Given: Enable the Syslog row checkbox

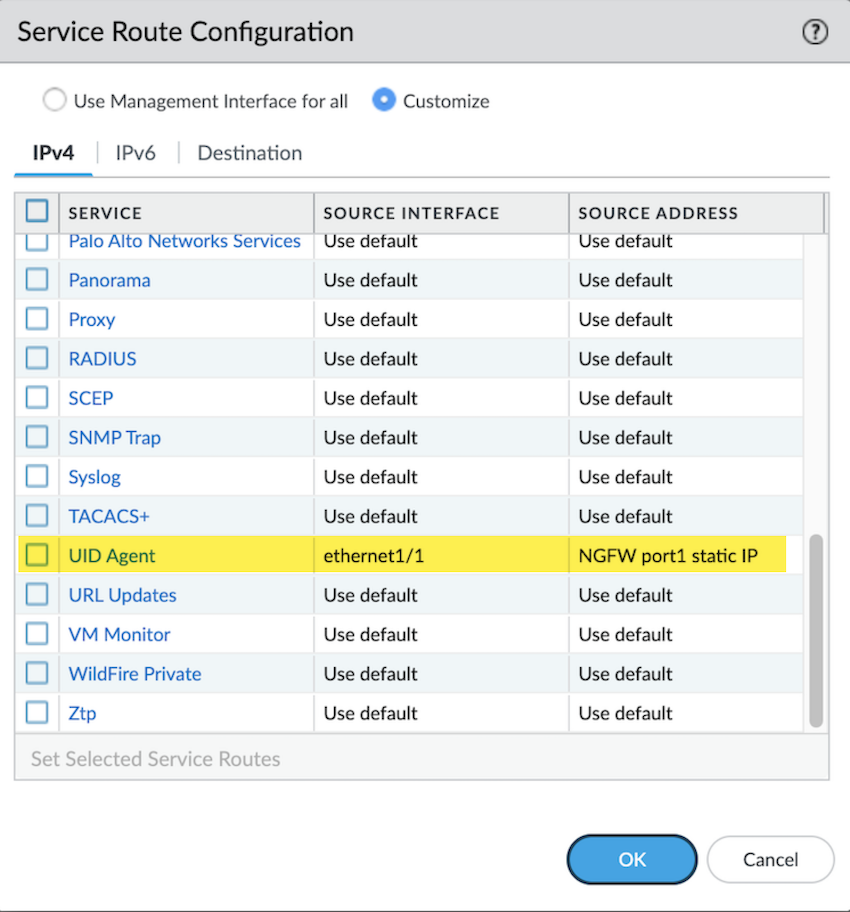Looking at the screenshot, I should (x=37, y=476).
